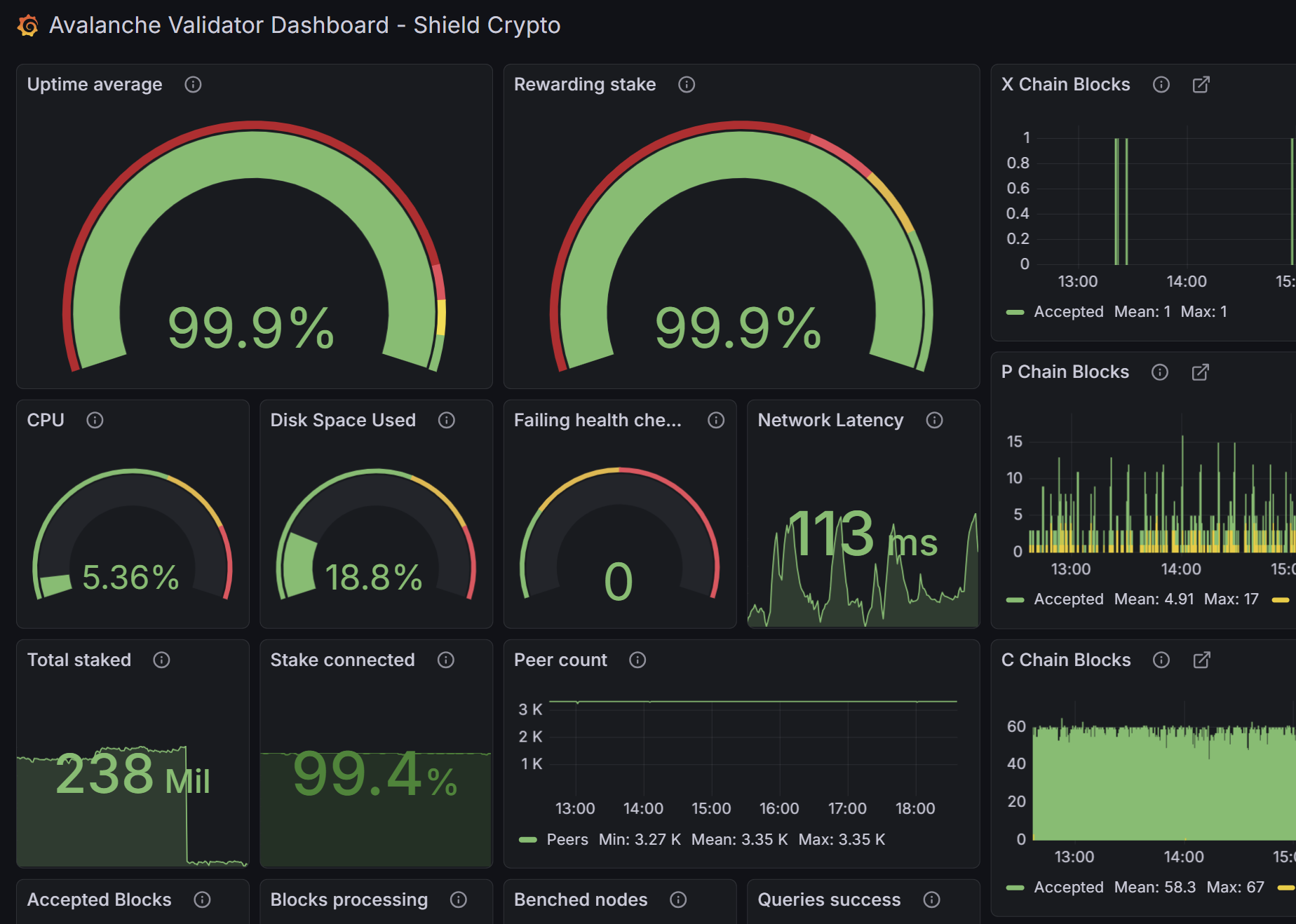
Task: Open the external link icon on P Chain Blocks
Action: pyautogui.click(x=1200, y=372)
